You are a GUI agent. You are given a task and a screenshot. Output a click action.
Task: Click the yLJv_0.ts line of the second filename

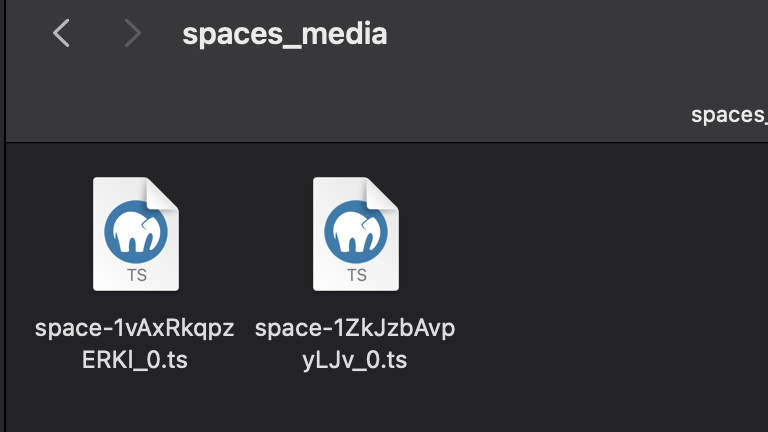[355, 361]
